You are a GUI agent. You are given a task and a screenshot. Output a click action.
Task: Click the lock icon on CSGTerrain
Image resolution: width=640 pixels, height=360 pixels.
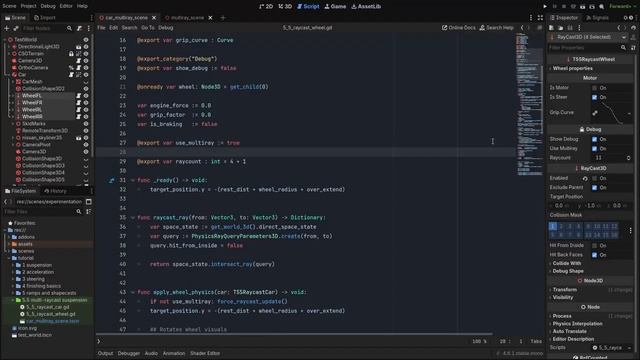[71, 53]
